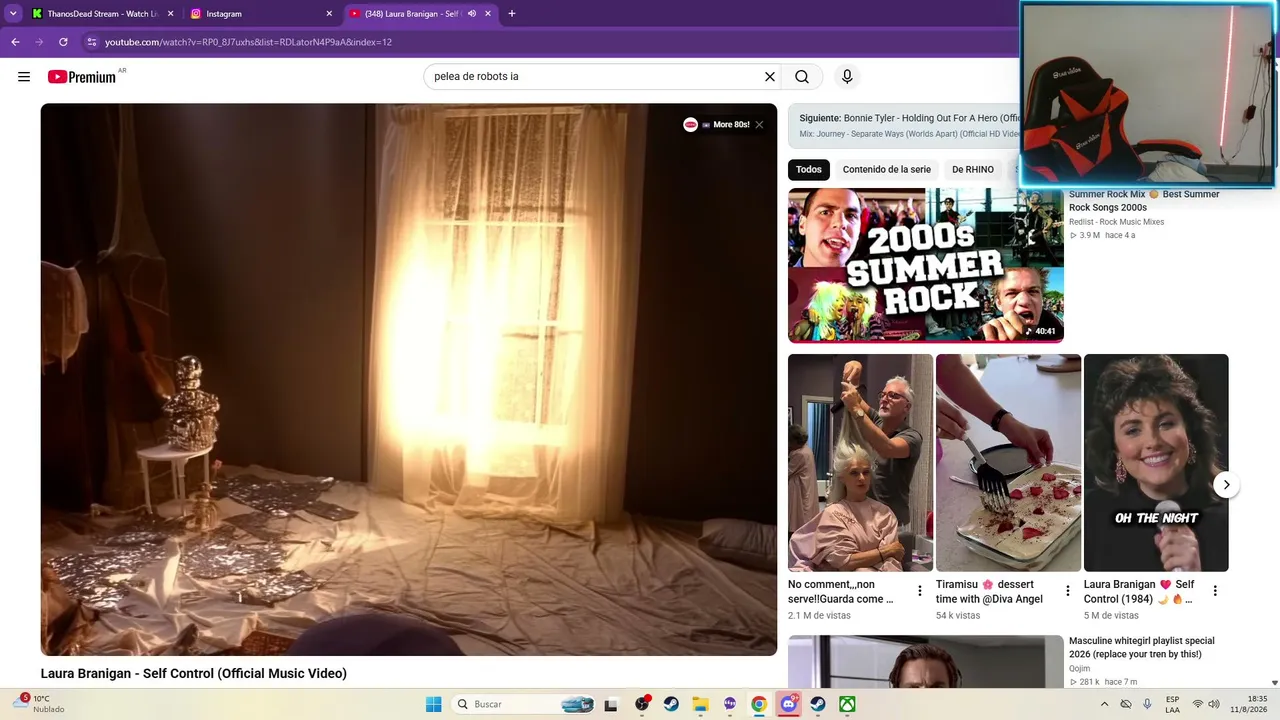
Task: Open the purple round app beside File Explorer
Action: 730,704
